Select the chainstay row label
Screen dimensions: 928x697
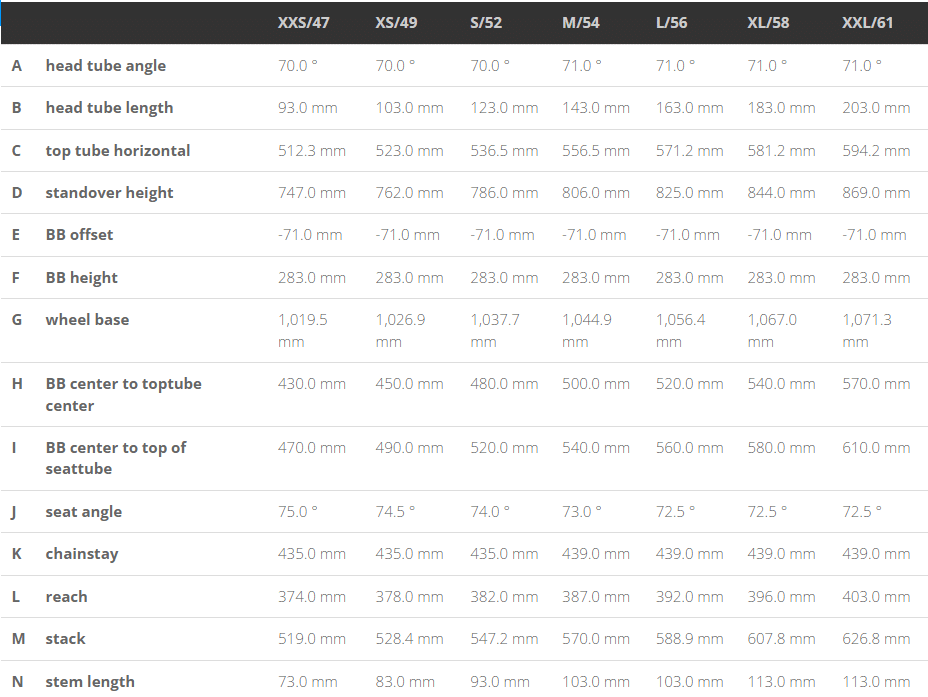click(x=82, y=554)
